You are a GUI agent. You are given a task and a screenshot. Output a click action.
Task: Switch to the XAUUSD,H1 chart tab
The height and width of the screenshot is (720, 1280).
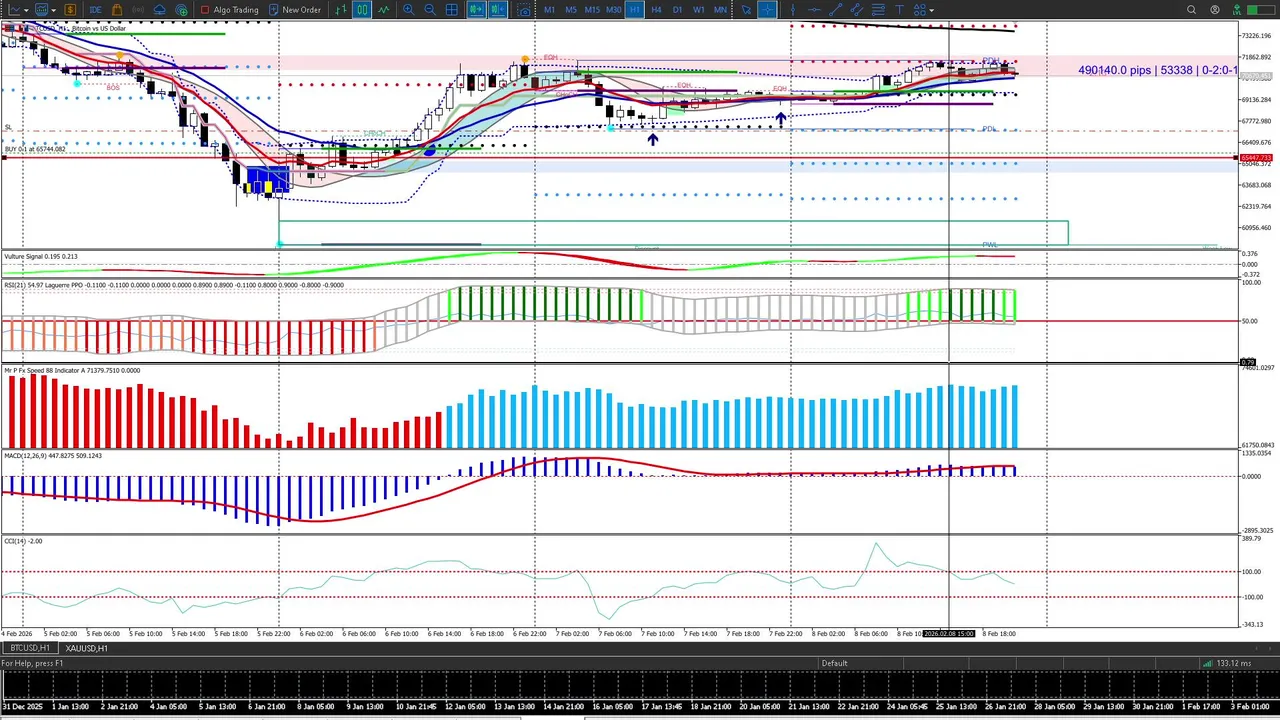pyautogui.click(x=87, y=648)
